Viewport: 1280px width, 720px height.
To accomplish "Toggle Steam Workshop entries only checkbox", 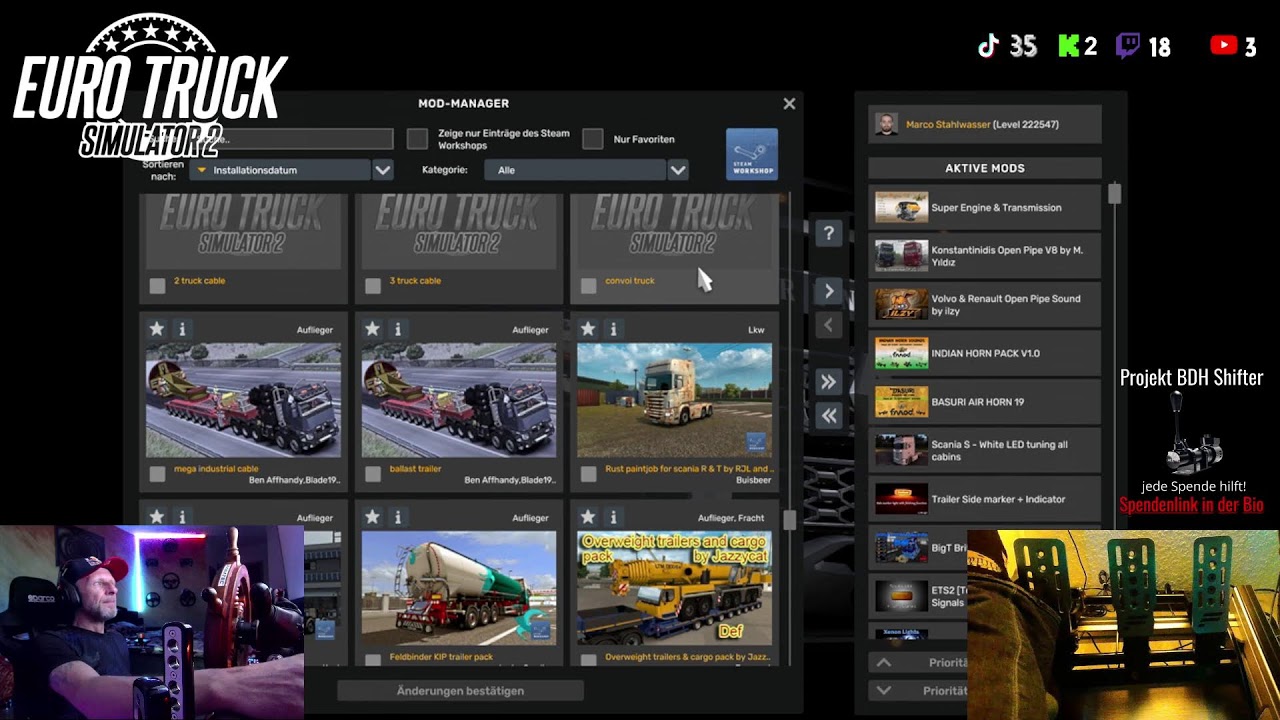I will 417,139.
